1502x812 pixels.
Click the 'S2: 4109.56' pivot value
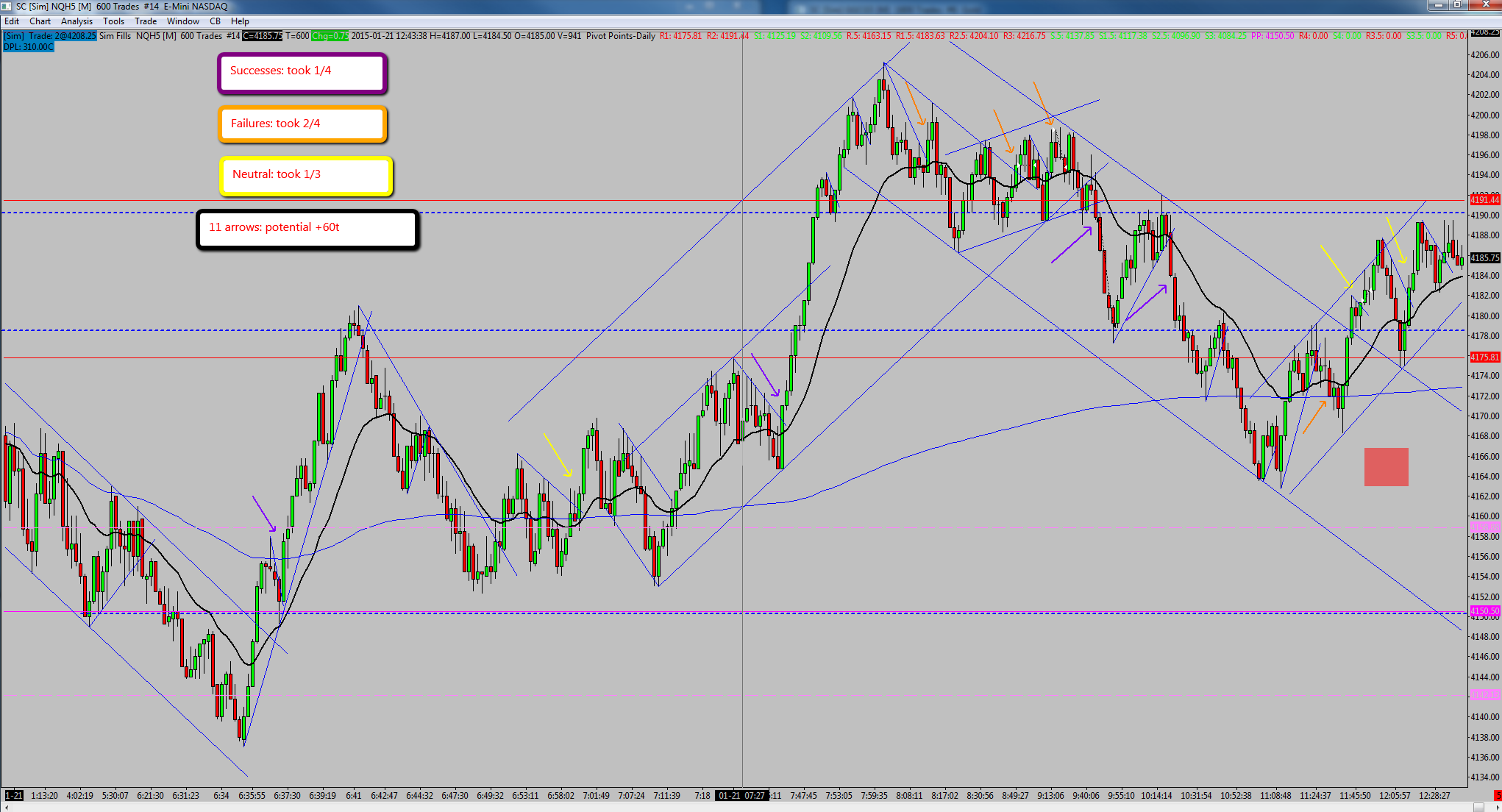coord(821,36)
